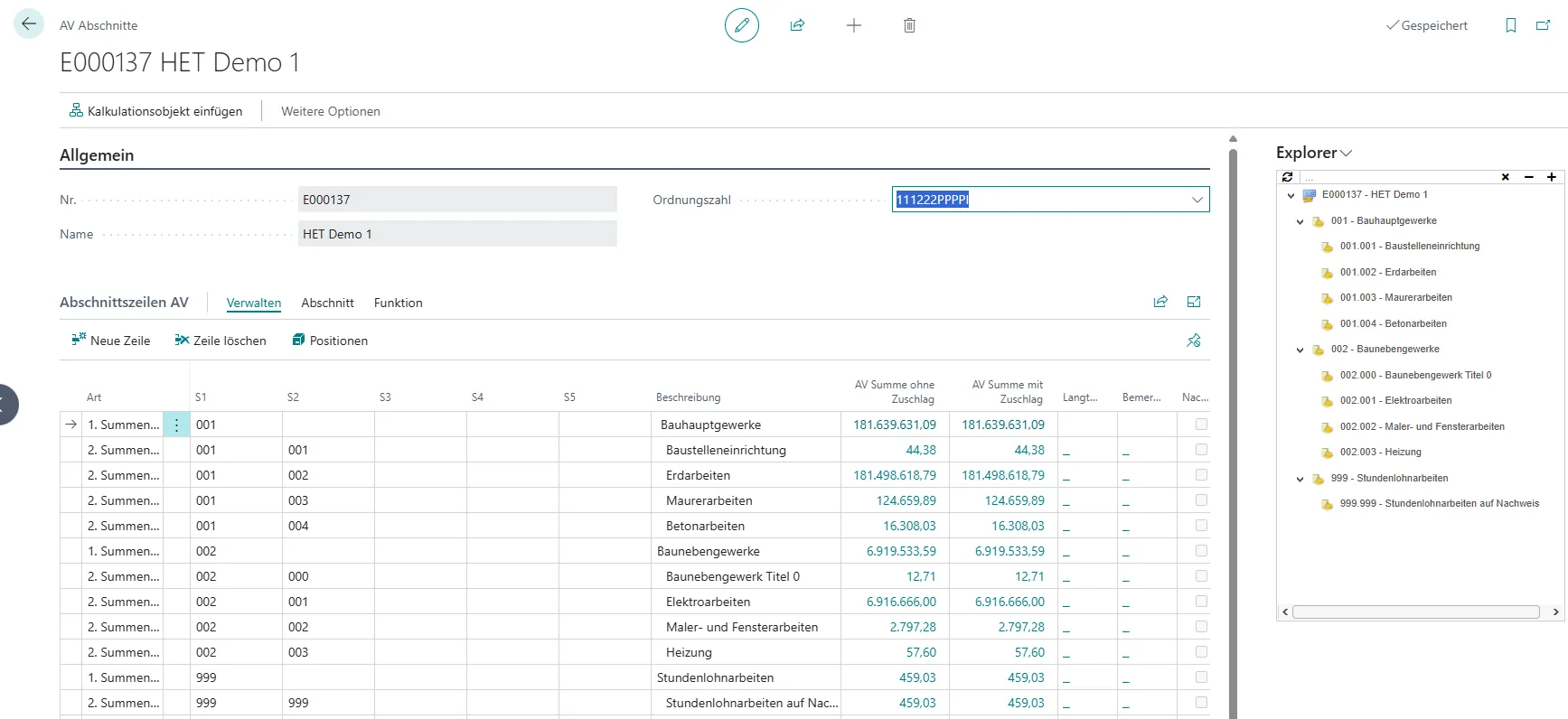Open page in new window icon
Viewport: 1568px width, 719px height.
1543,25
